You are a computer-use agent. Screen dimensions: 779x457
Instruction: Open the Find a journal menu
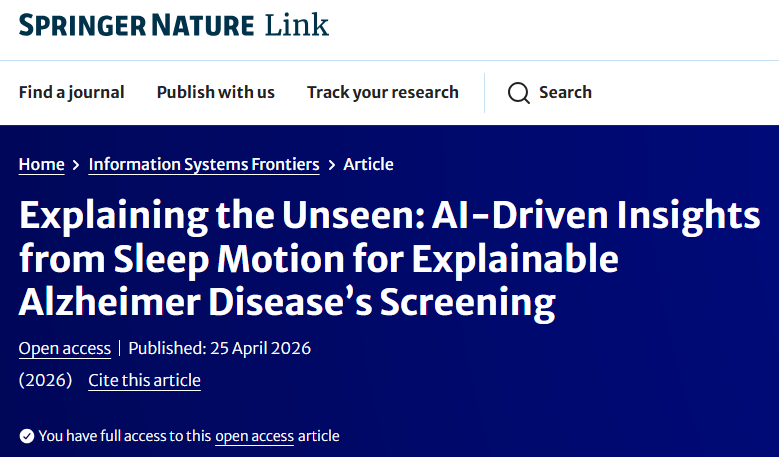pyautogui.click(x=71, y=92)
